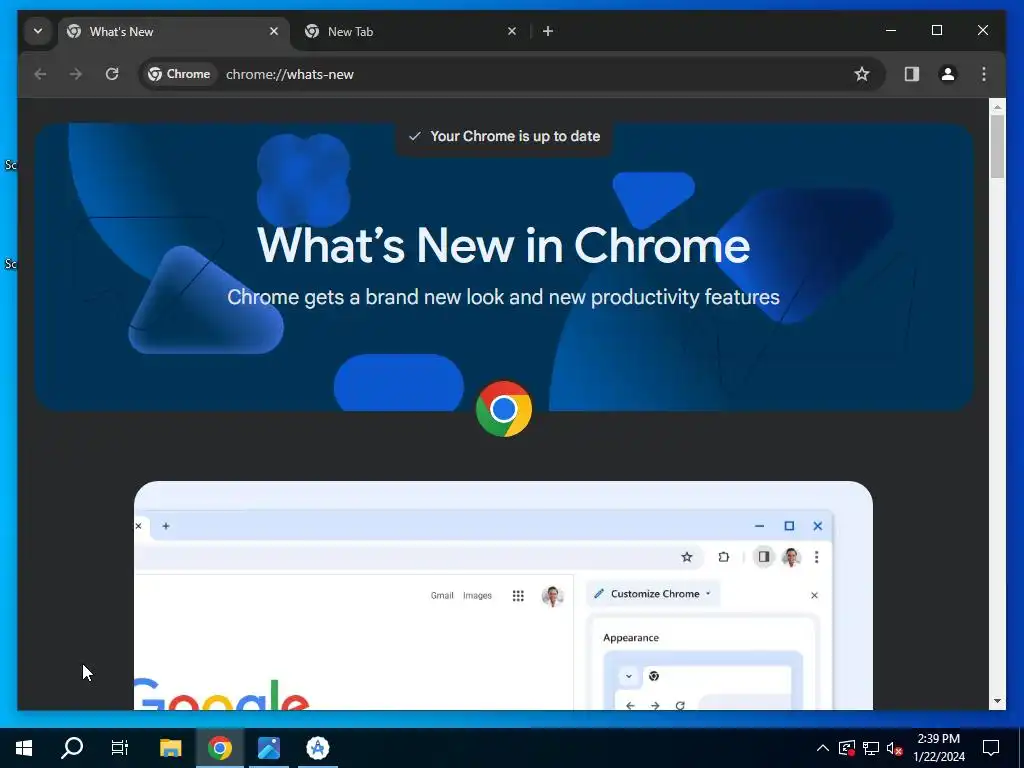Viewport: 1024px width, 768px height.
Task: Close the Customize Chrome panel in preview
Action: (x=814, y=595)
